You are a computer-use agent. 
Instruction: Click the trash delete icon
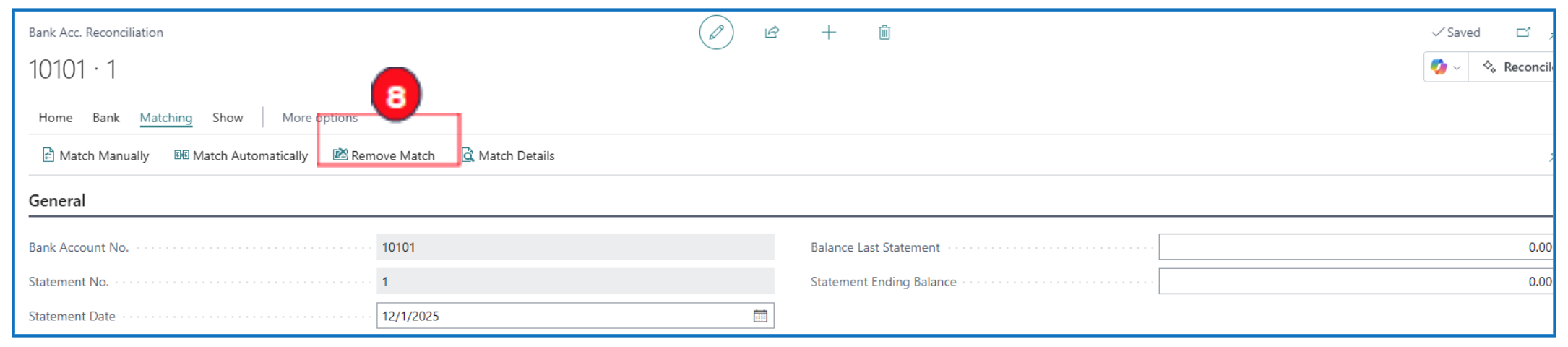tap(884, 33)
